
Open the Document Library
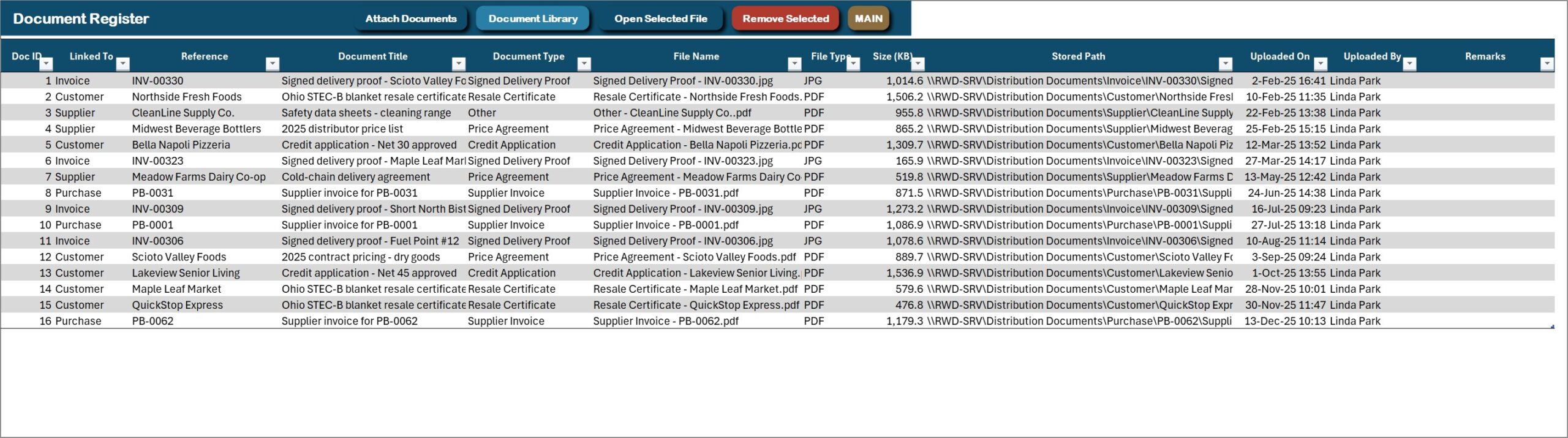pos(532,18)
